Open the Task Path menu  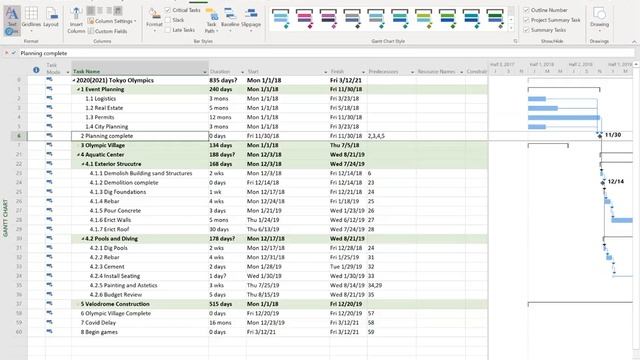coord(211,20)
